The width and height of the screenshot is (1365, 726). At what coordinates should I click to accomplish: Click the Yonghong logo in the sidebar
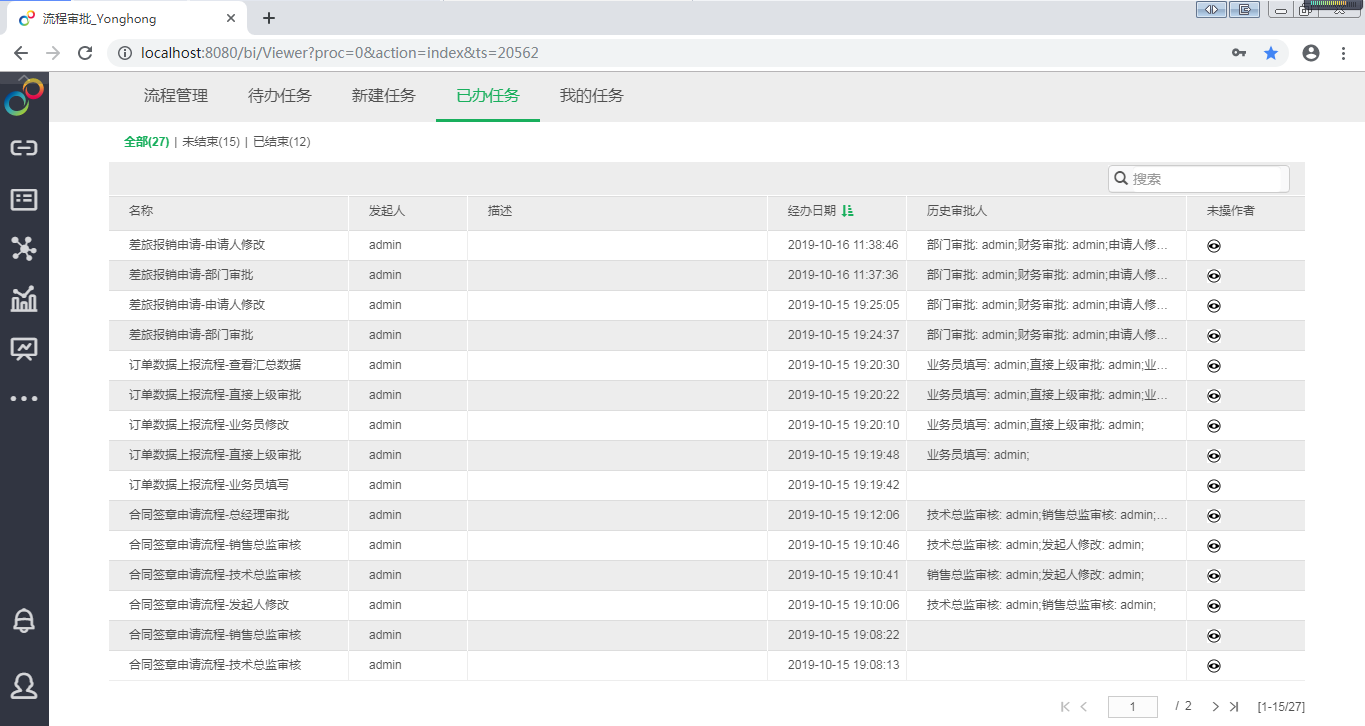[24, 97]
